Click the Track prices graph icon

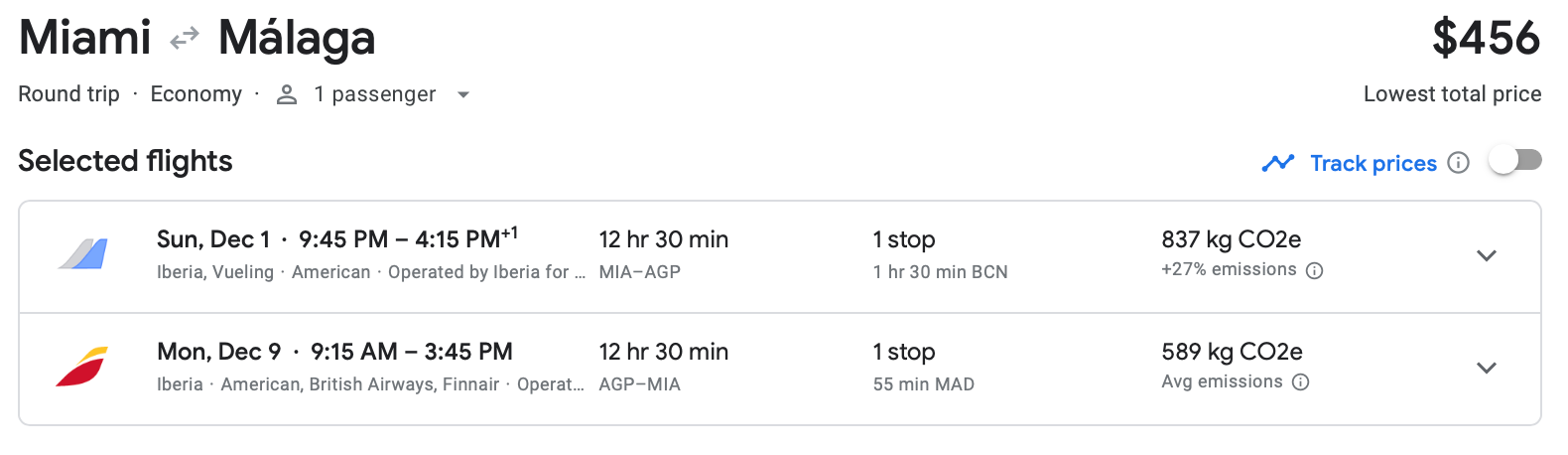(1277, 163)
